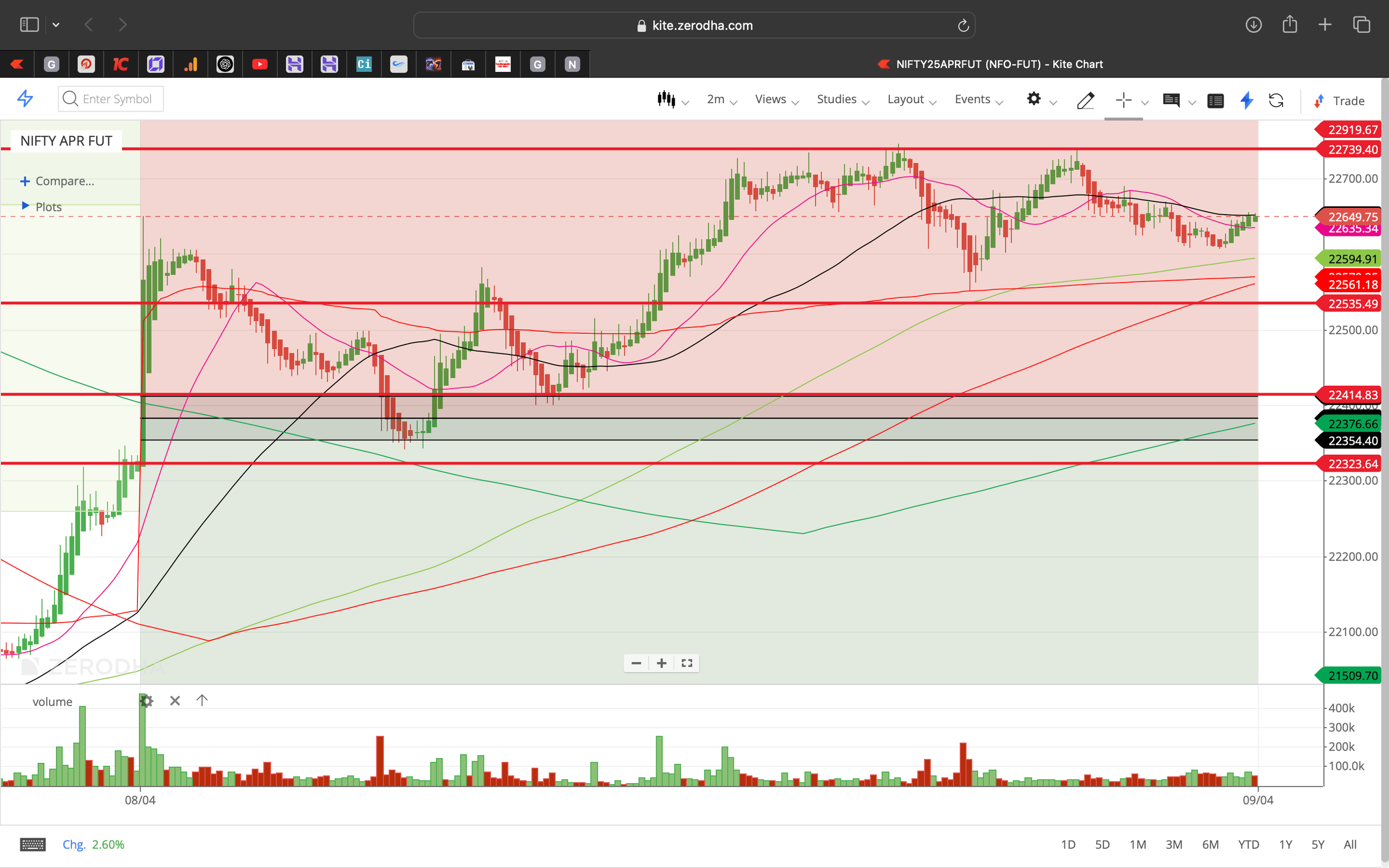Open volume pane settings gear
Screen dimensions: 1389x868
tap(146, 701)
